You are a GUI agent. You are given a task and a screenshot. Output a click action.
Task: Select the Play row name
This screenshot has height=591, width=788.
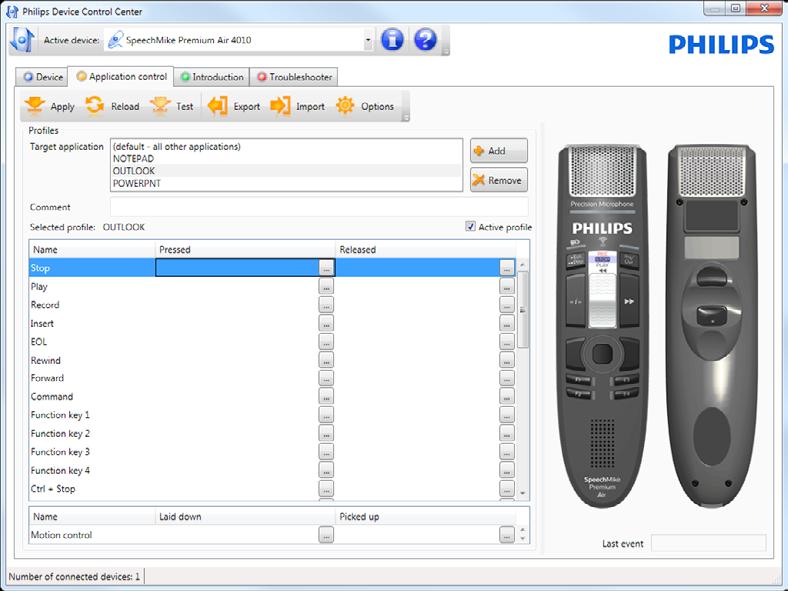(39, 286)
